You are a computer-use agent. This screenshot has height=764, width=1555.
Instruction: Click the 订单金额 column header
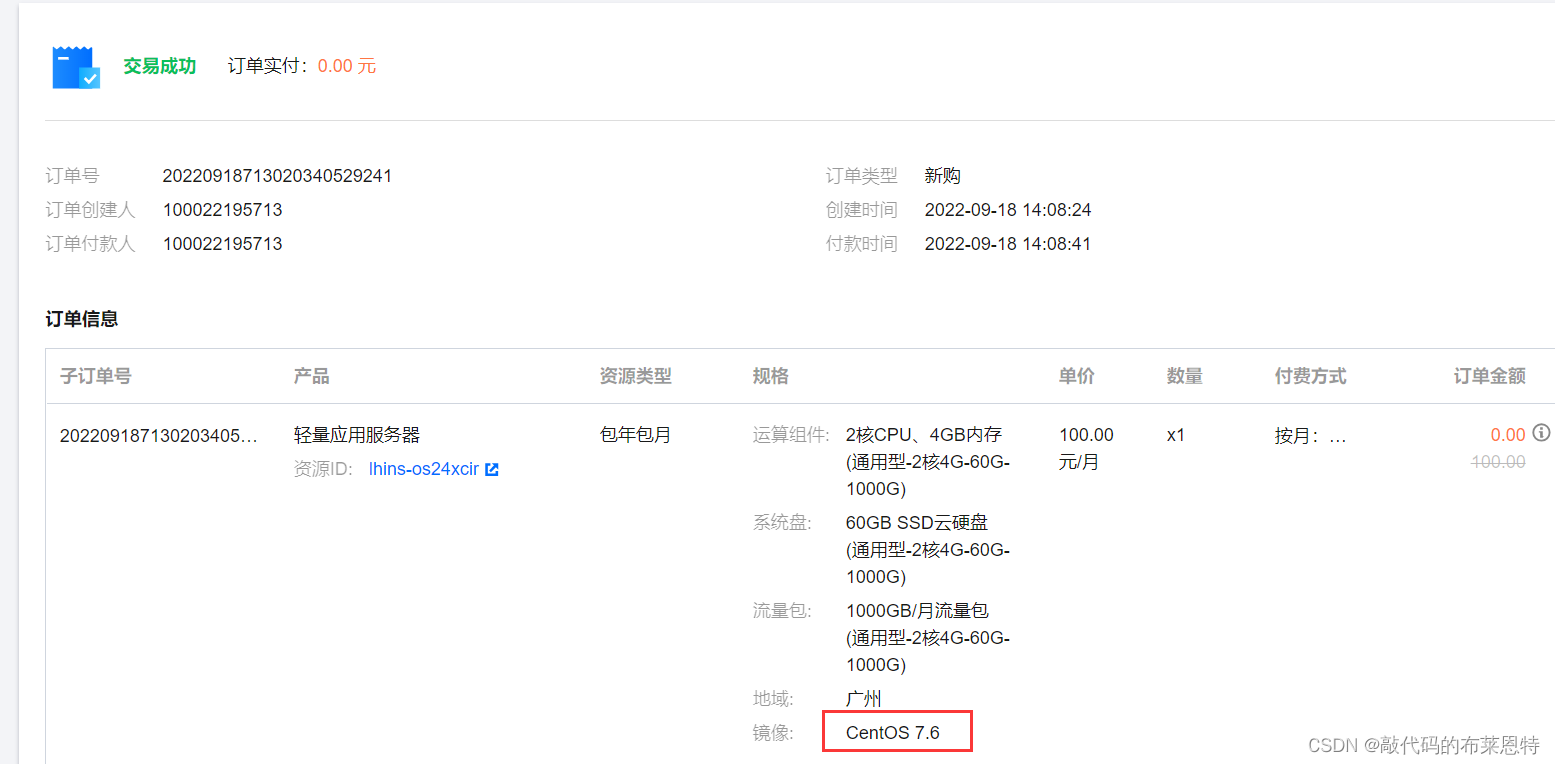pyautogui.click(x=1490, y=376)
